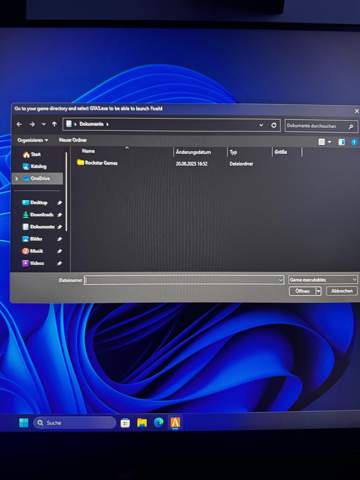The width and height of the screenshot is (360, 480).
Task: Select Desktop in the navigation pane
Action: click(x=39, y=203)
